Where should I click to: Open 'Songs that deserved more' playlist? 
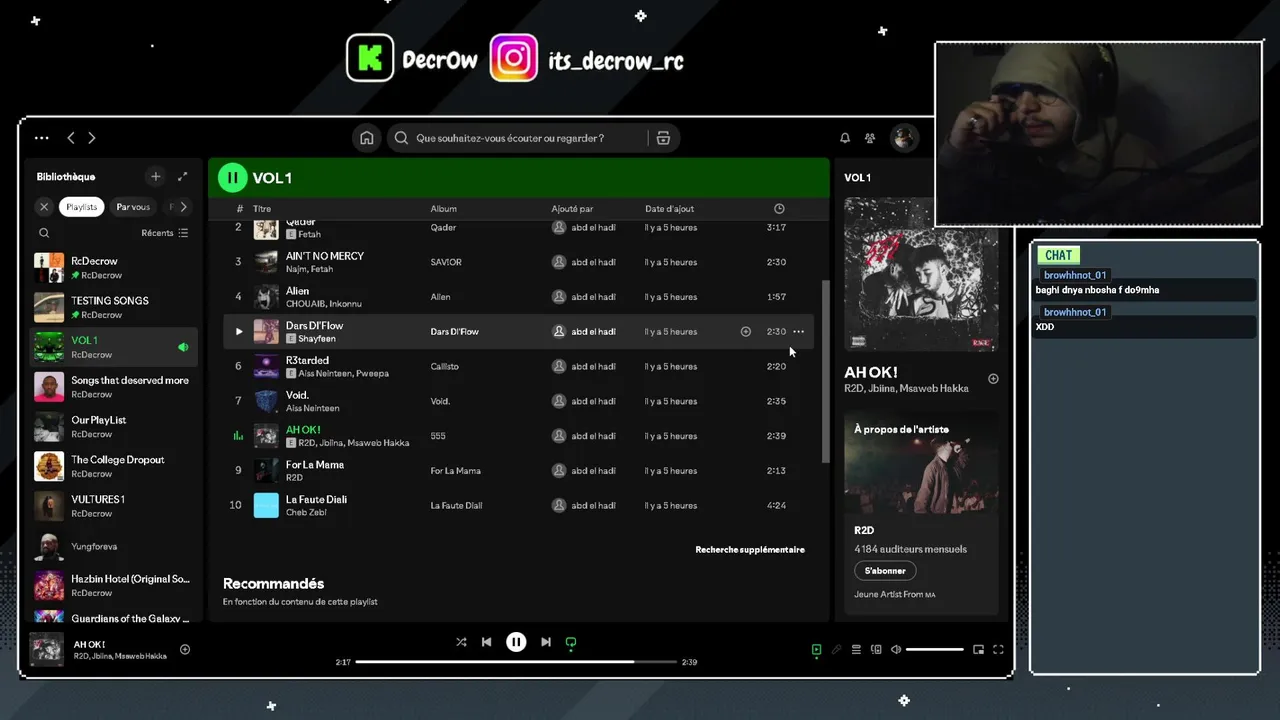115,387
